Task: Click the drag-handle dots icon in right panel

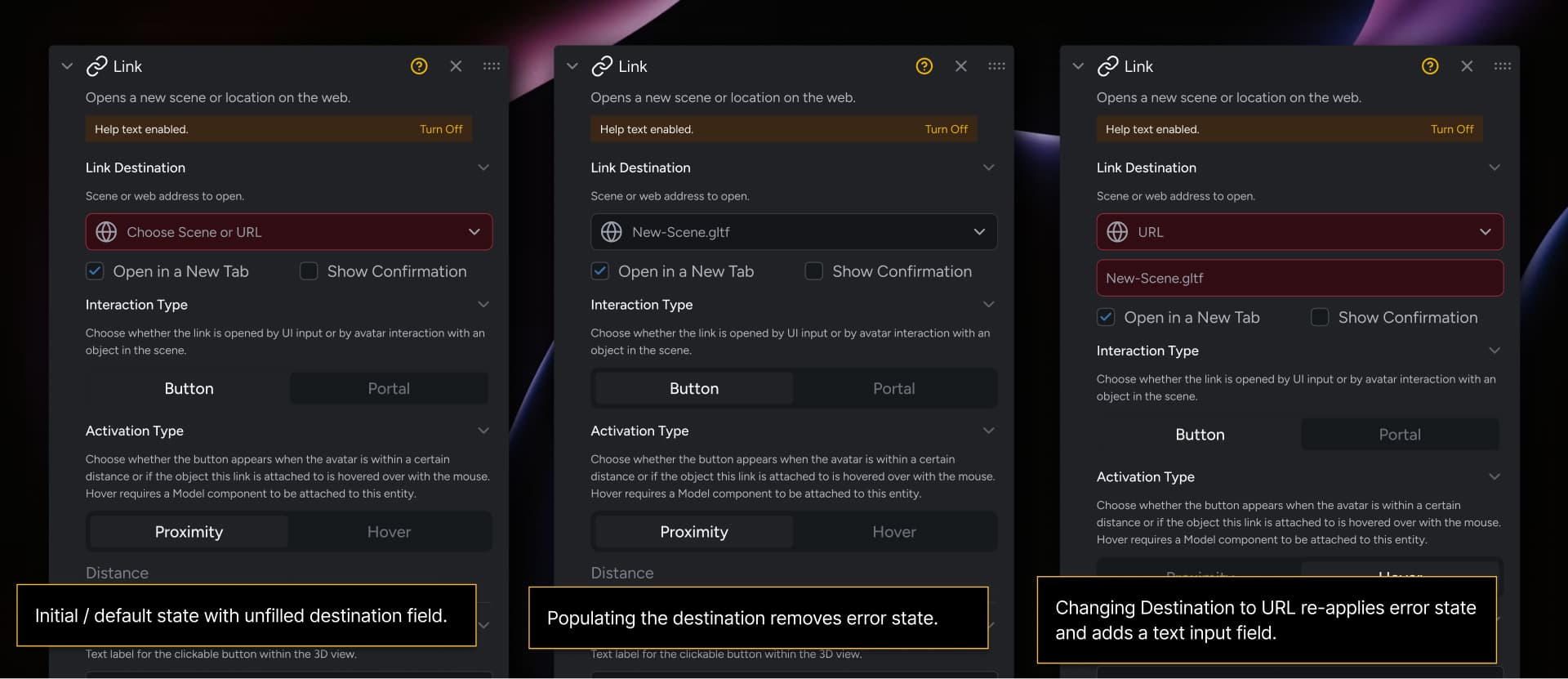Action: [x=1503, y=66]
